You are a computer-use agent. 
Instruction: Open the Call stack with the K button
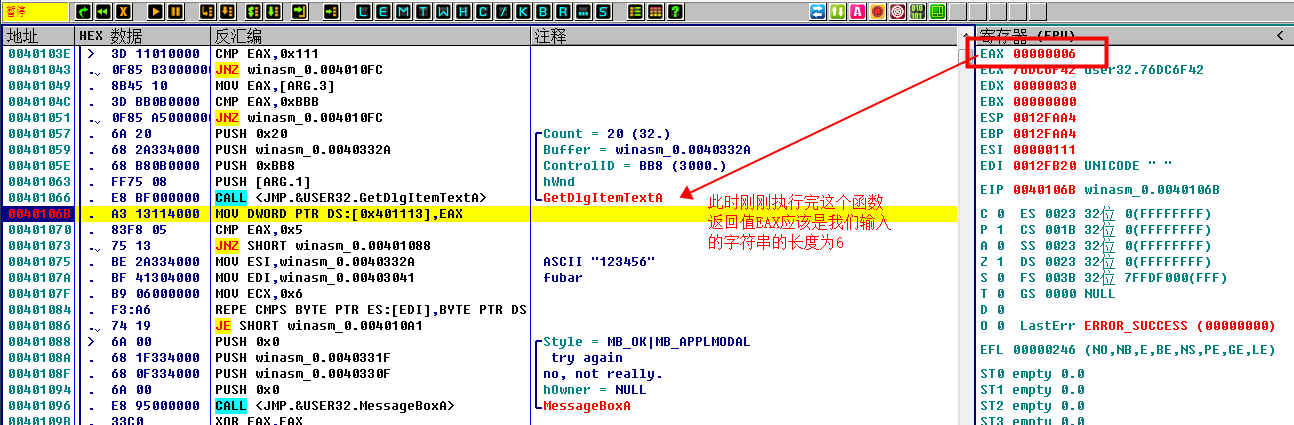(x=523, y=12)
